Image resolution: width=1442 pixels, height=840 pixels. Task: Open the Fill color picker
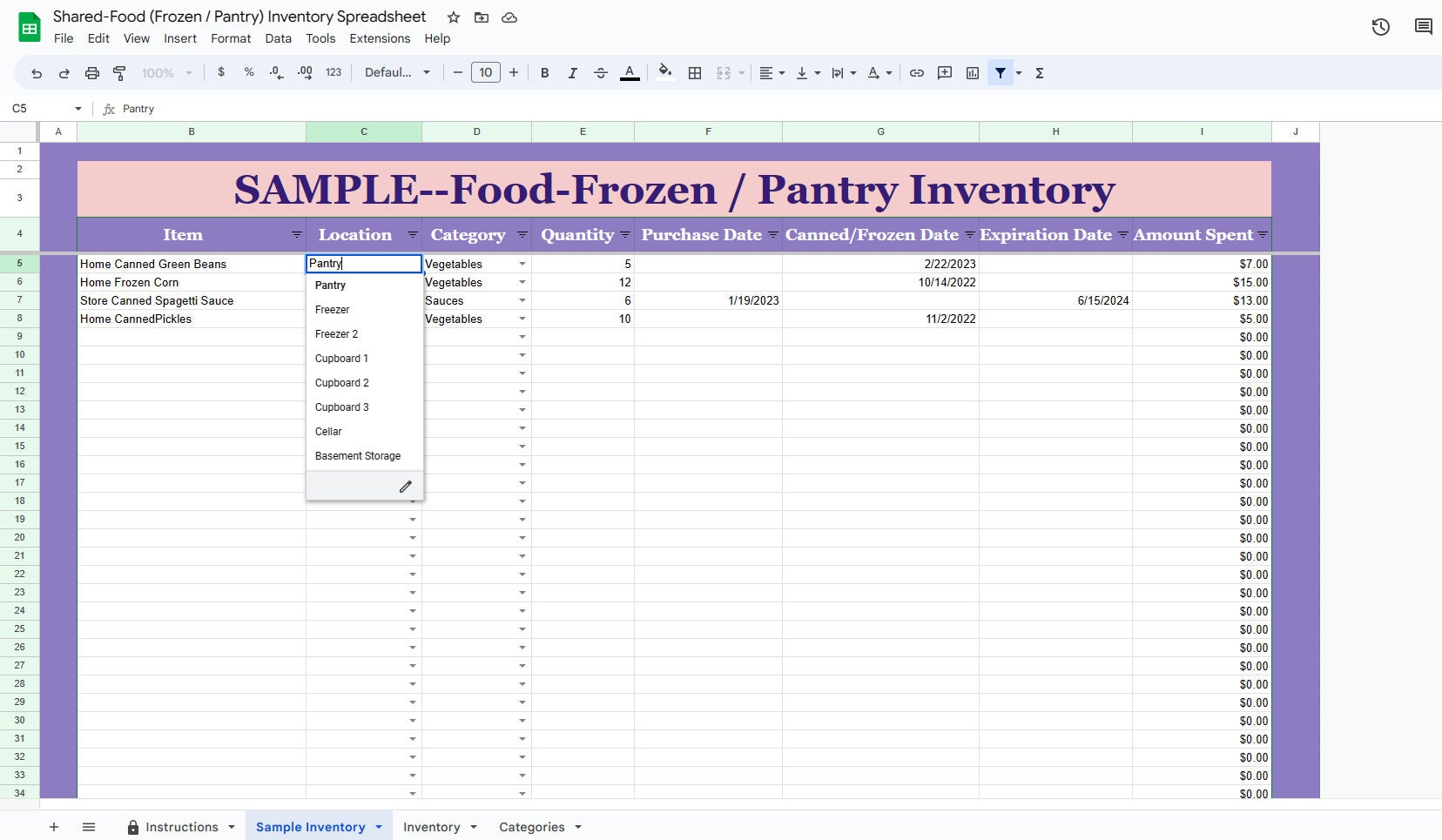(x=665, y=73)
